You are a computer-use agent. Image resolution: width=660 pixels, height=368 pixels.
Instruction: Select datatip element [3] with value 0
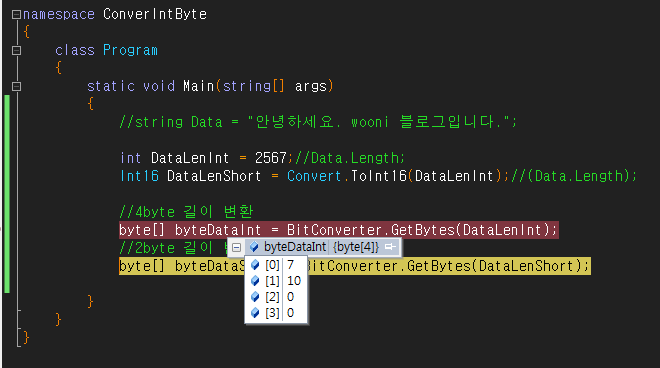point(276,313)
